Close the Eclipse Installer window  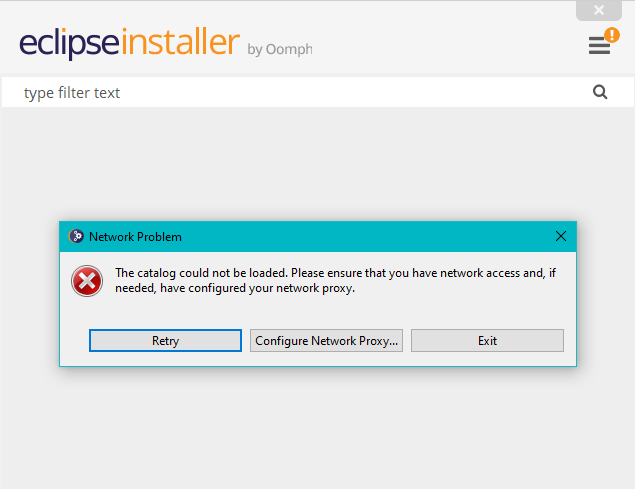(599, 10)
